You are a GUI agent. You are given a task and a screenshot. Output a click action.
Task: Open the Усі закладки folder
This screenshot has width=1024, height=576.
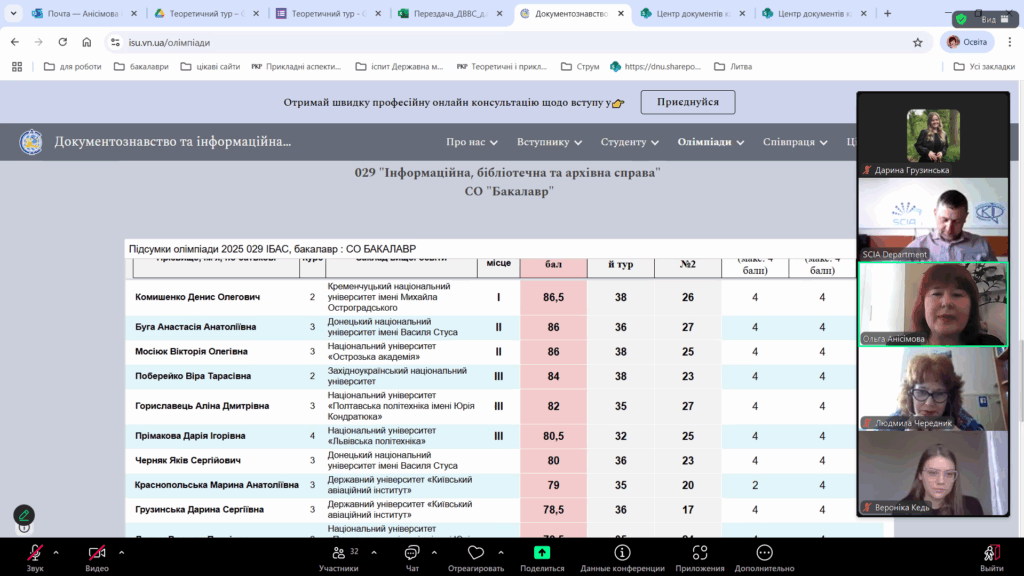click(984, 67)
